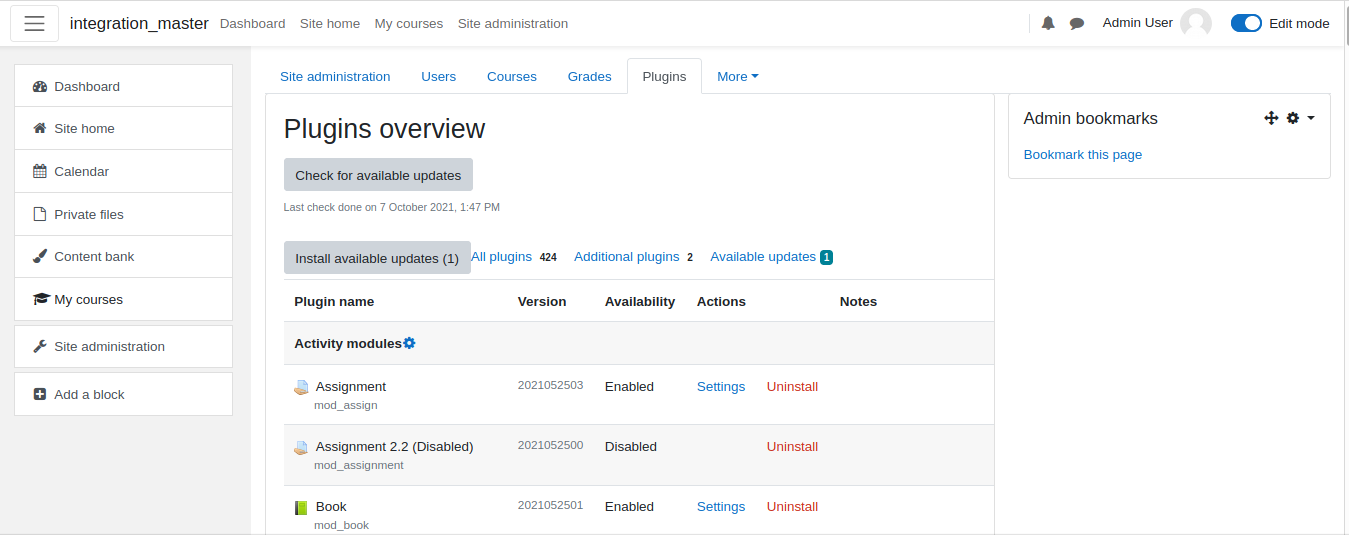1349x535 pixels.
Task: Click Check for available updates button
Action: (x=378, y=175)
